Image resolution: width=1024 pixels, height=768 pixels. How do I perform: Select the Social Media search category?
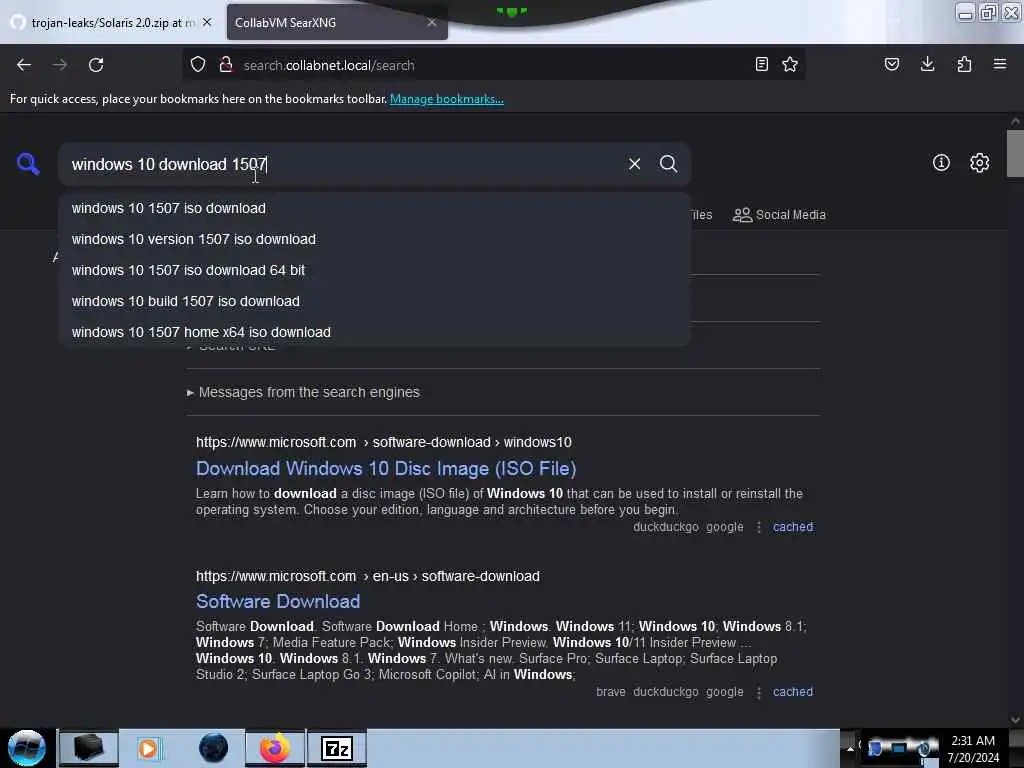[779, 215]
